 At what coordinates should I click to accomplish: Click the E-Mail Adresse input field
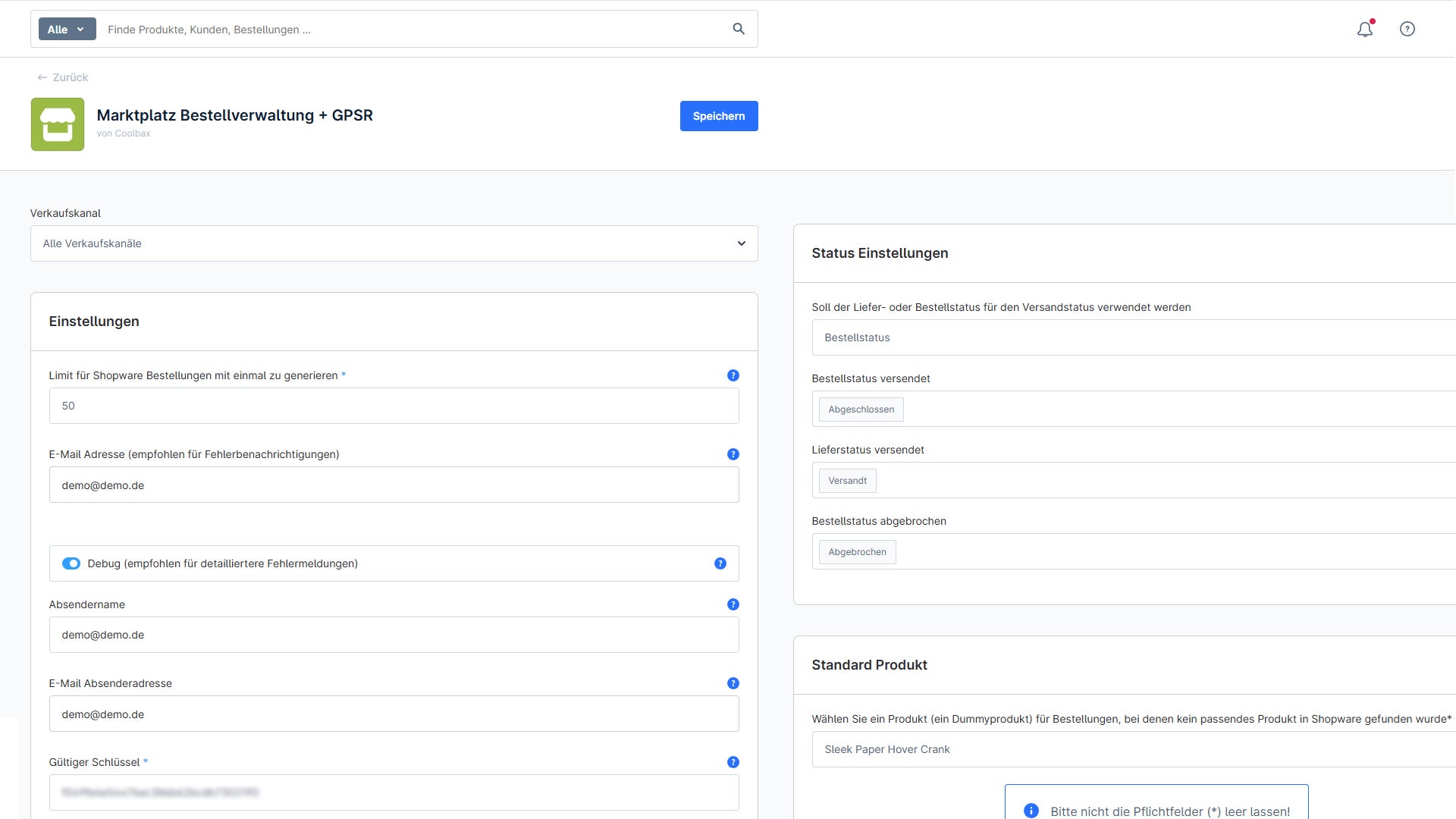(394, 485)
